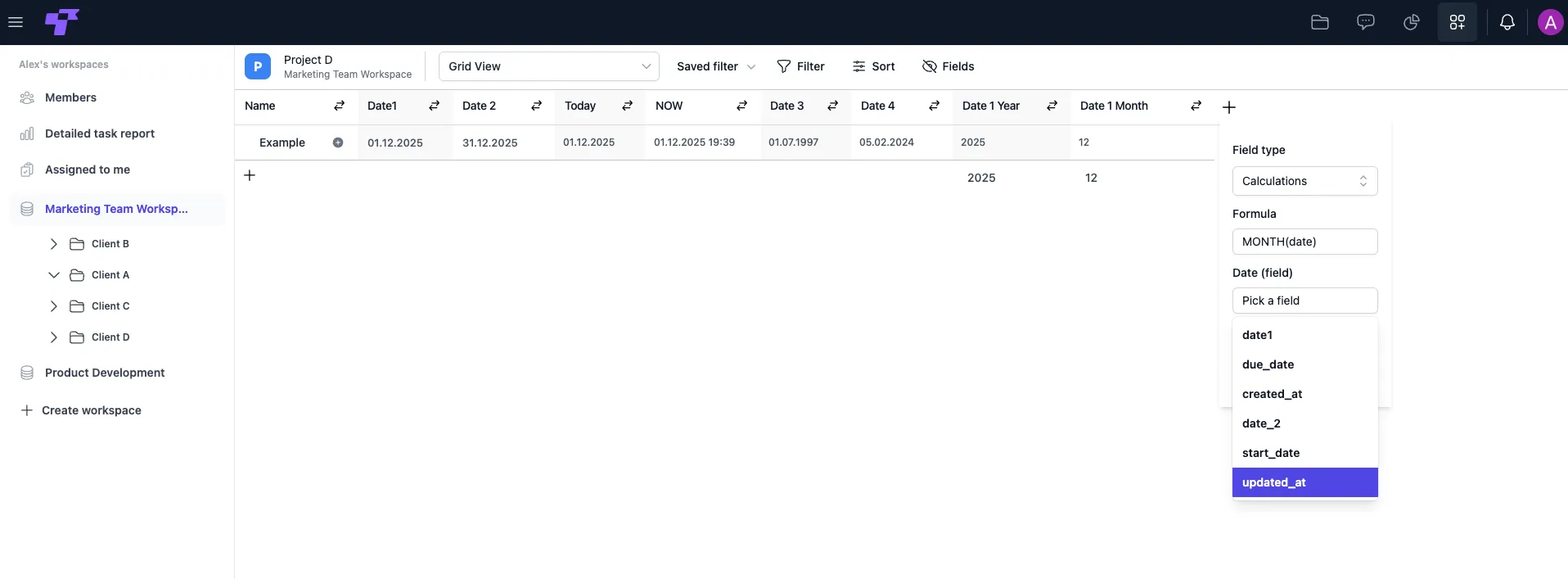Add a new field with plus icon
Image resolution: width=1568 pixels, height=579 pixels.
point(1229,107)
